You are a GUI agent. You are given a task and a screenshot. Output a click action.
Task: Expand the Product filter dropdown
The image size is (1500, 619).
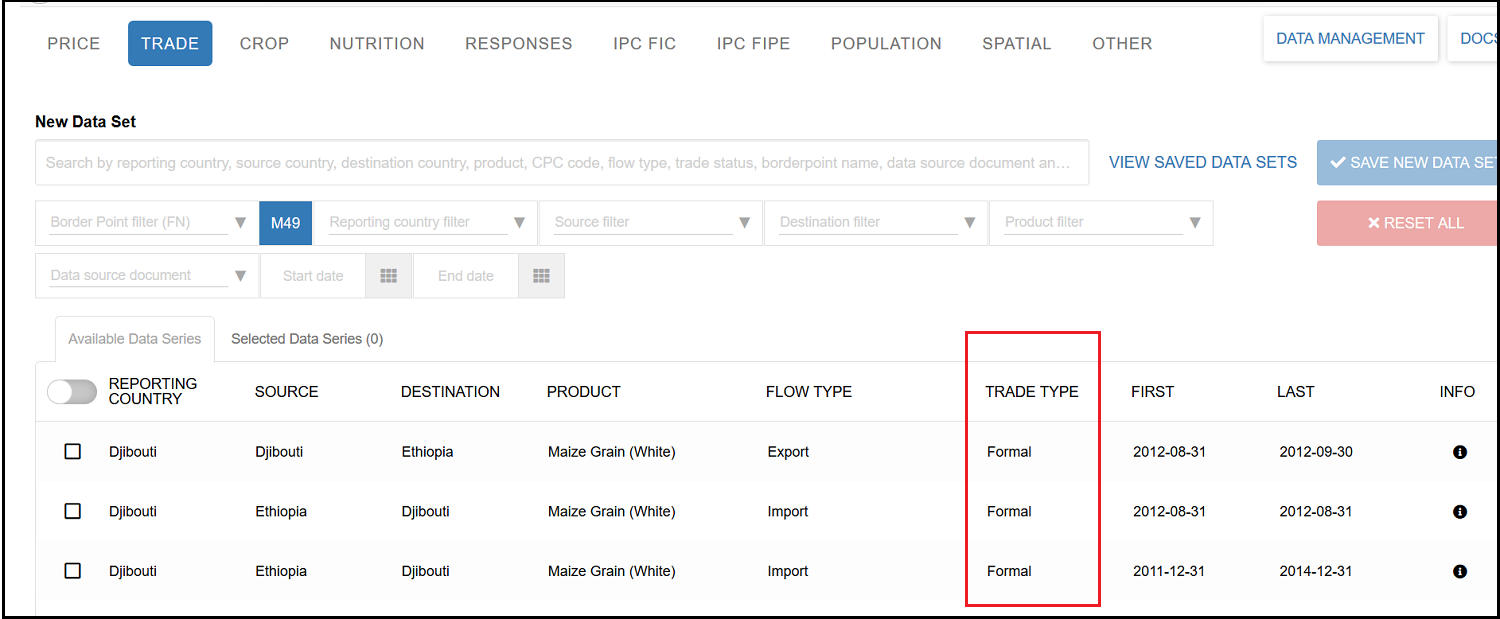pyautogui.click(x=1195, y=223)
